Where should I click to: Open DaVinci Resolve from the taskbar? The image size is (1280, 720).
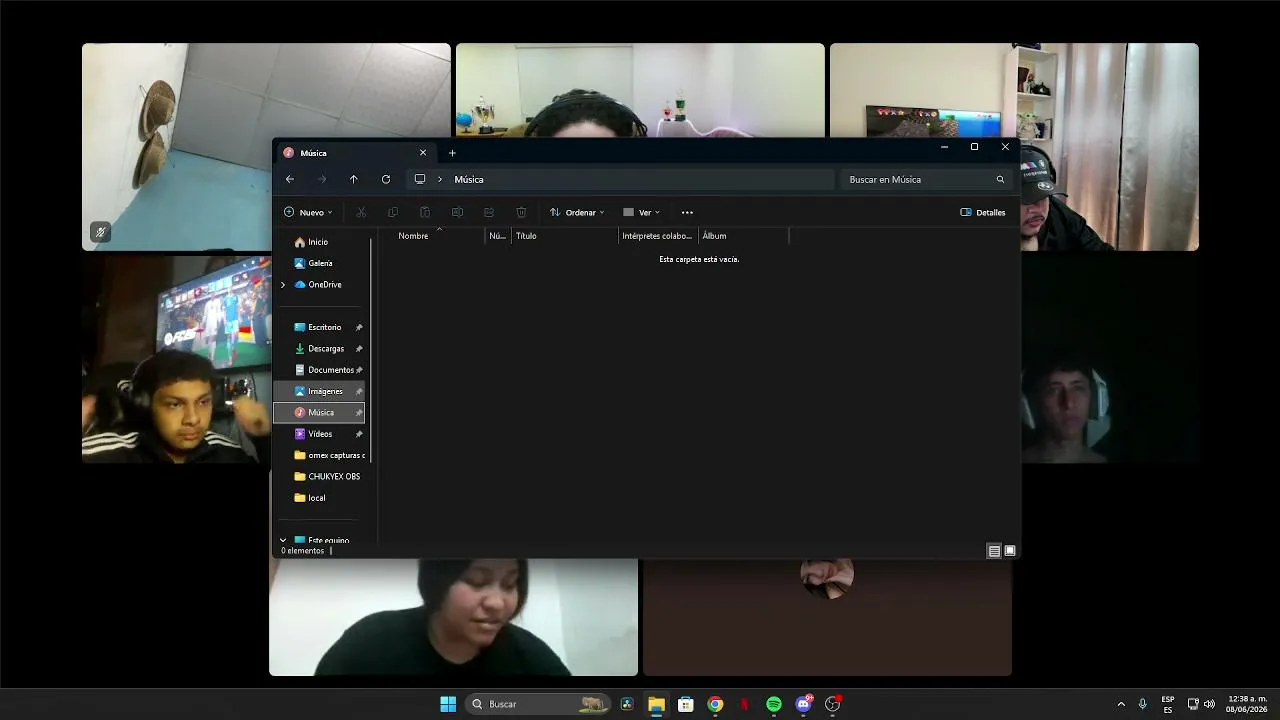point(627,704)
